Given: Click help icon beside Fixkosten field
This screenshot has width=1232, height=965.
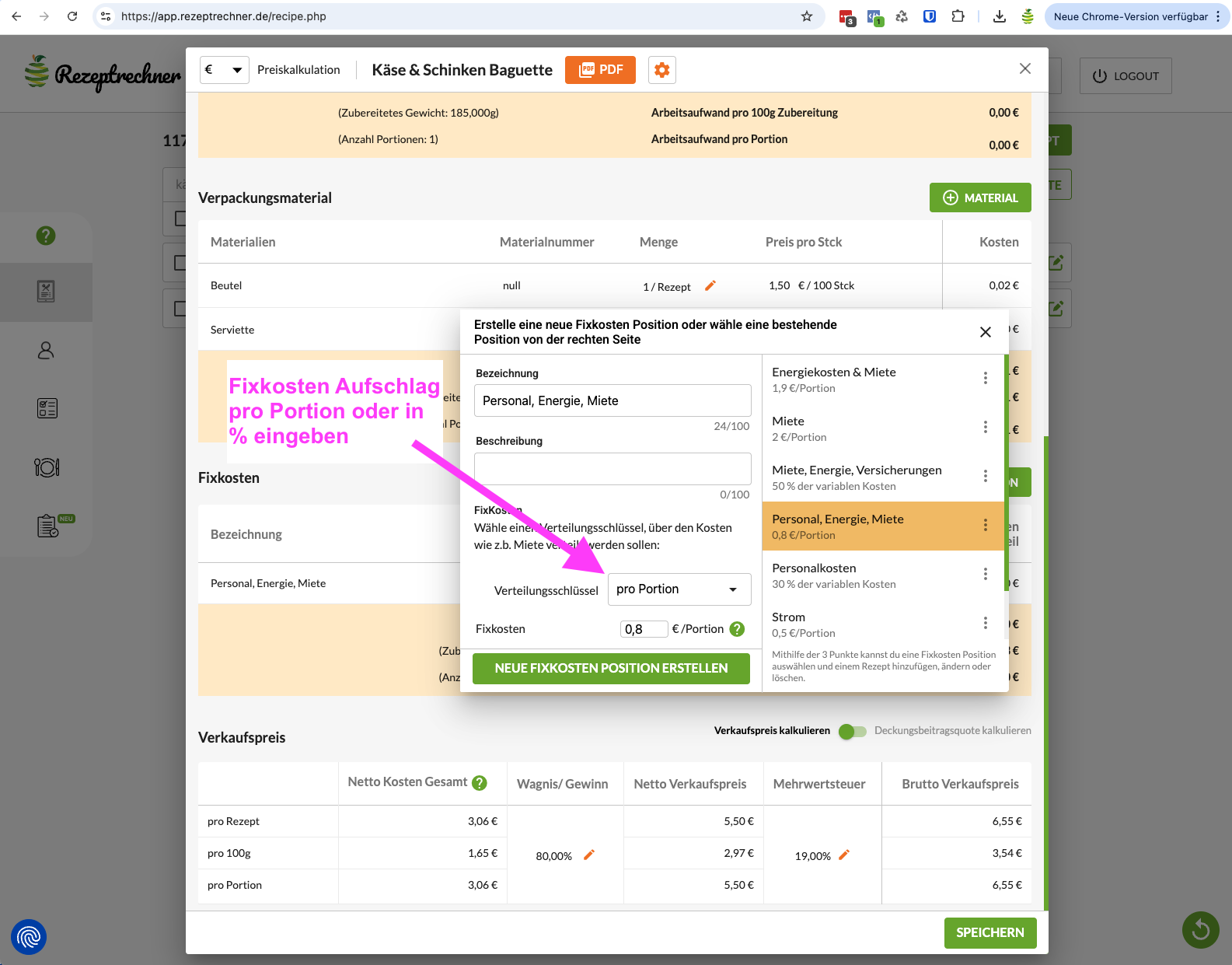Looking at the screenshot, I should [x=738, y=629].
